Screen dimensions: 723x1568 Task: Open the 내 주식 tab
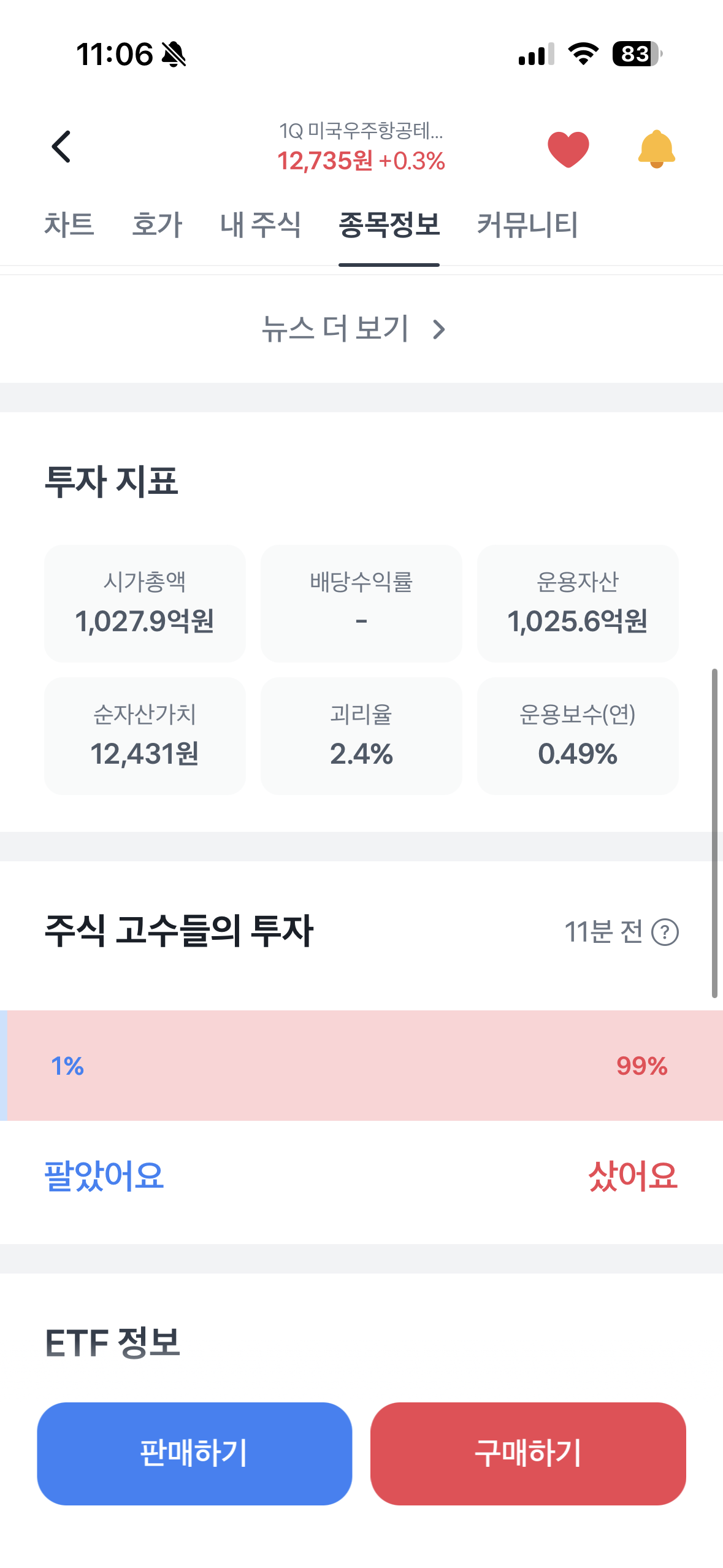pos(261,225)
